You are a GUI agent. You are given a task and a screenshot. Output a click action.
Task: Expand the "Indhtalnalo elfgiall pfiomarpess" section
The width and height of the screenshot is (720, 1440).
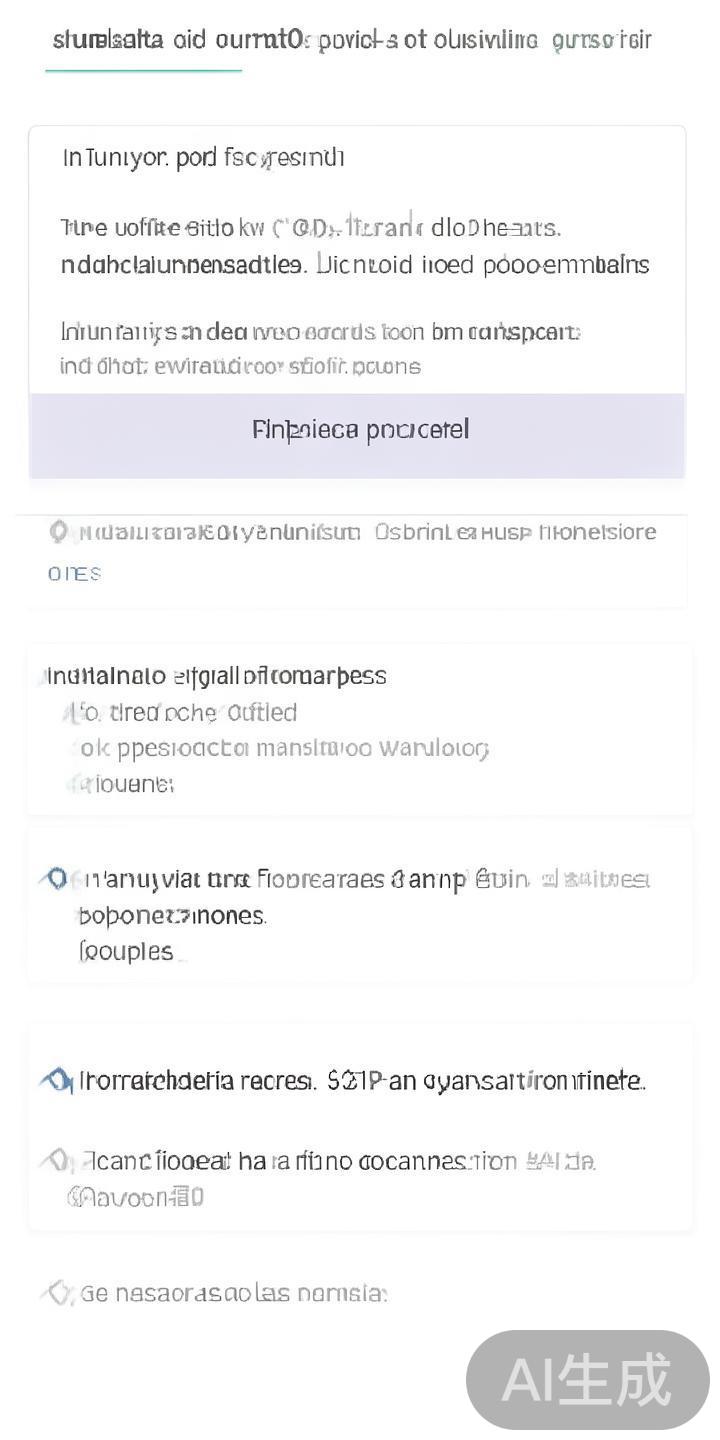(x=216, y=676)
